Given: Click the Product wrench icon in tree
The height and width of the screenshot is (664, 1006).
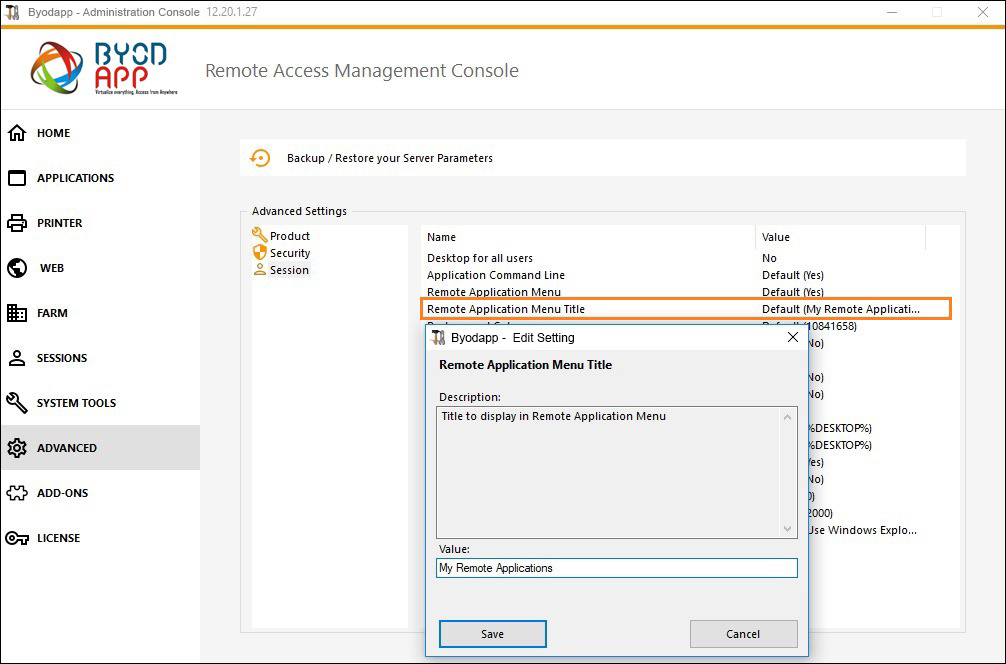Looking at the screenshot, I should (259, 235).
